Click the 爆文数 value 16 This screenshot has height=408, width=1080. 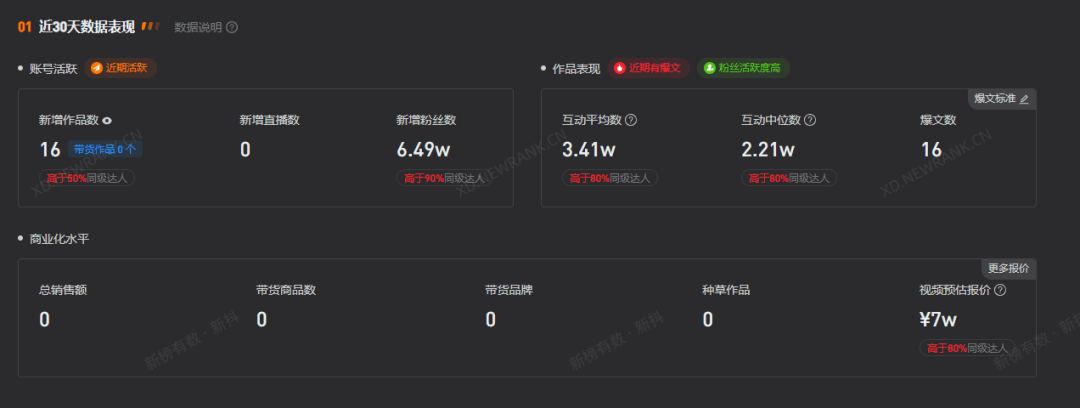[x=931, y=150]
